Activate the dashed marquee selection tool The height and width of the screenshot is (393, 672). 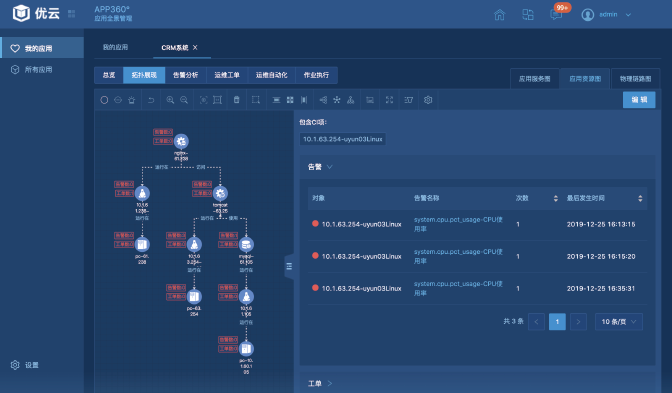(x=256, y=100)
